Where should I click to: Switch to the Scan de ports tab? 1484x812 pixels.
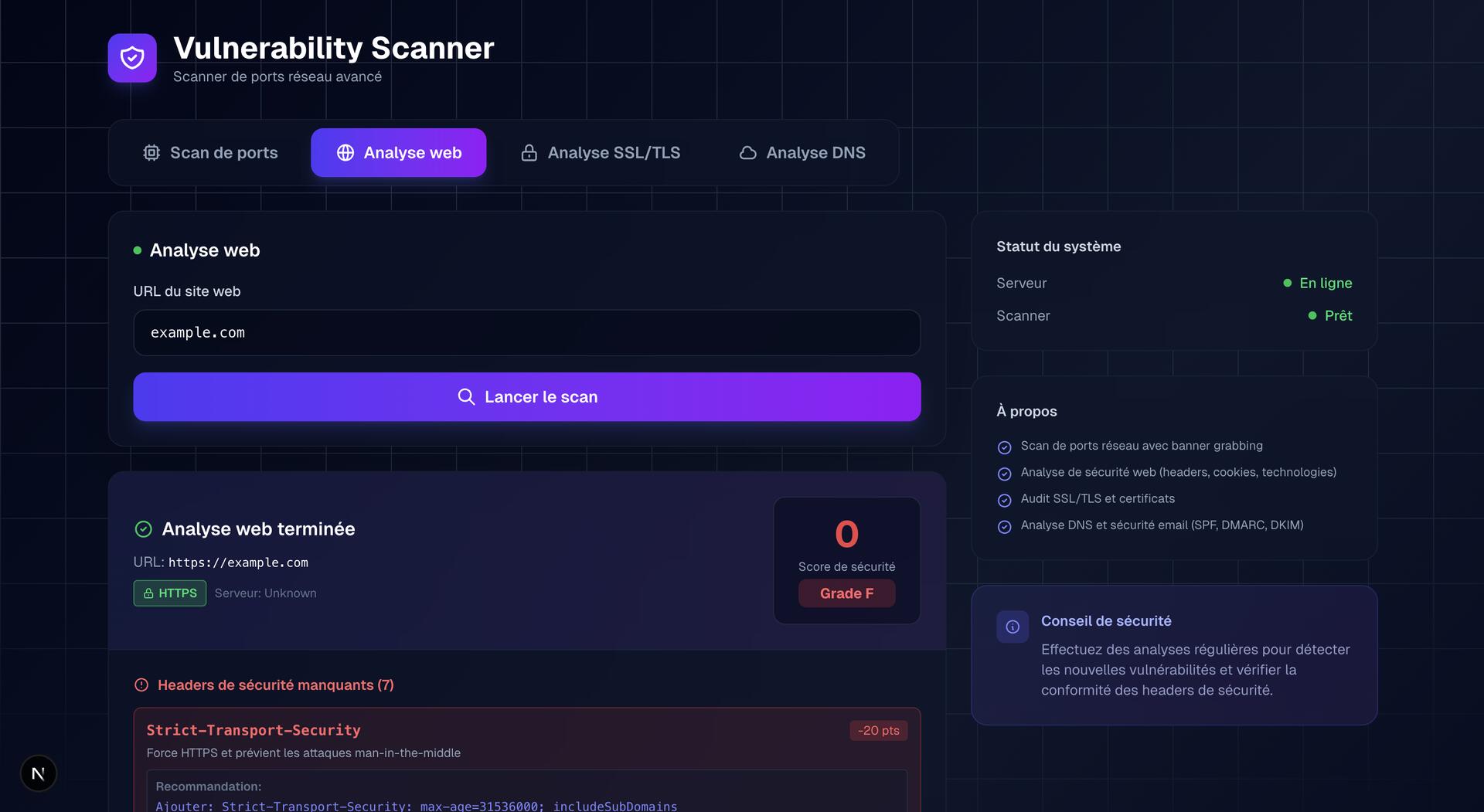pyautogui.click(x=209, y=152)
